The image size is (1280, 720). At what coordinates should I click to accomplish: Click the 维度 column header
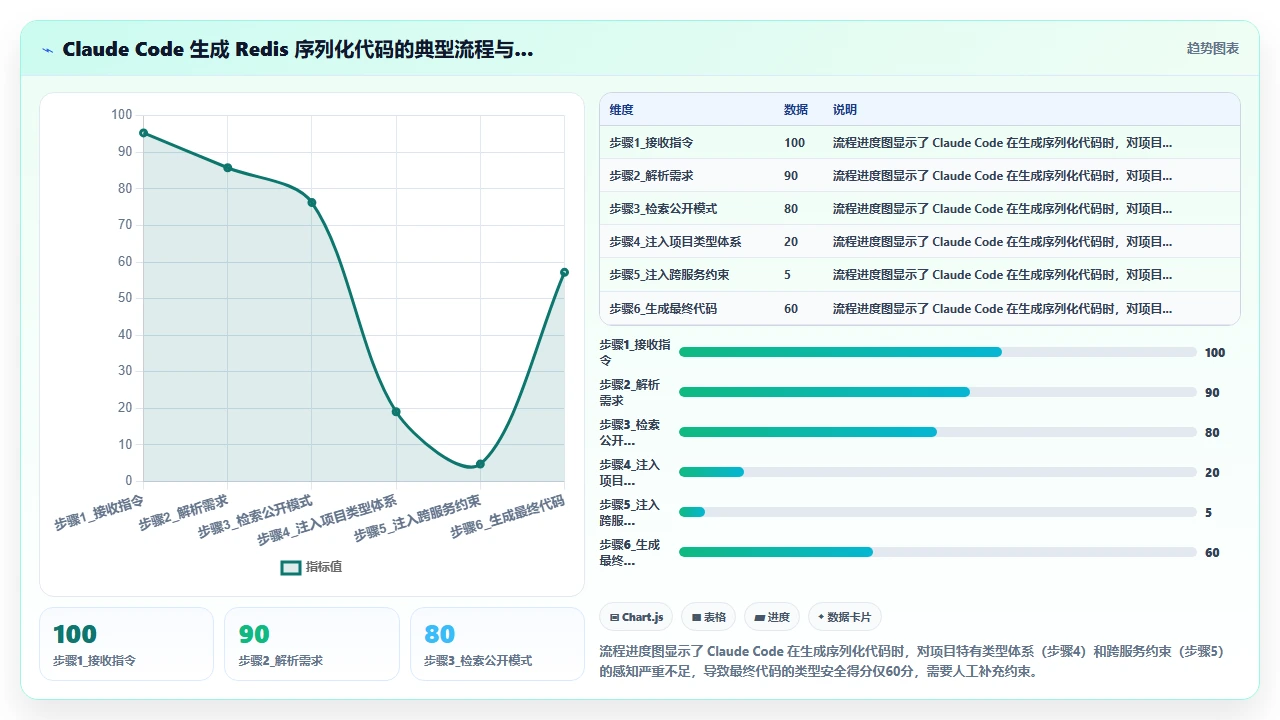click(x=621, y=109)
